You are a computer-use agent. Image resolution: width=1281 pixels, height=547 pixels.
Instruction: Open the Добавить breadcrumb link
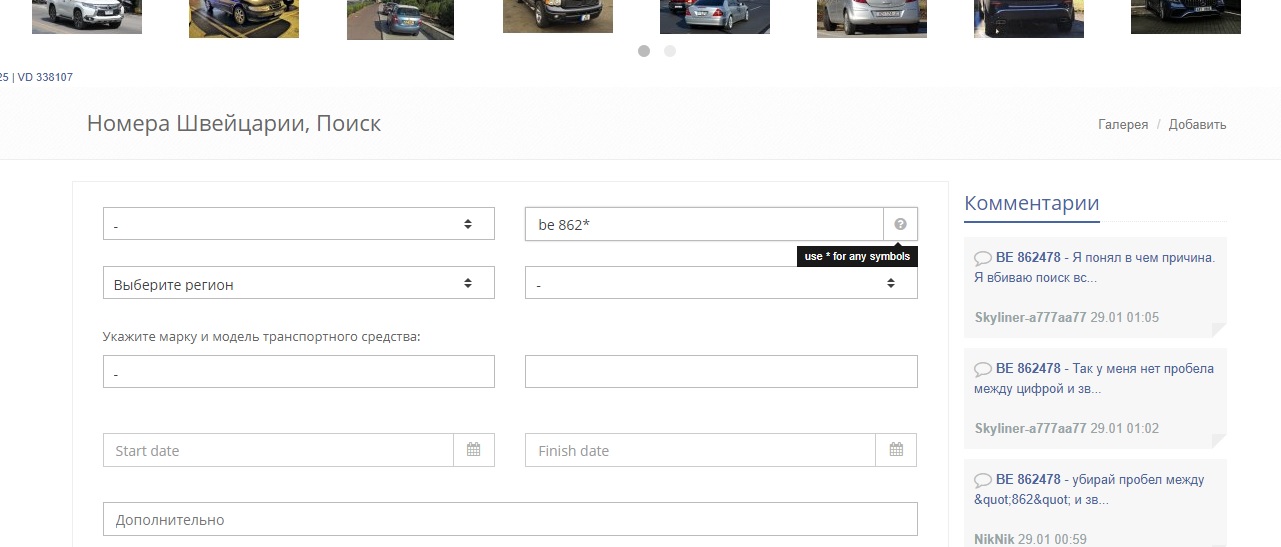(1197, 125)
